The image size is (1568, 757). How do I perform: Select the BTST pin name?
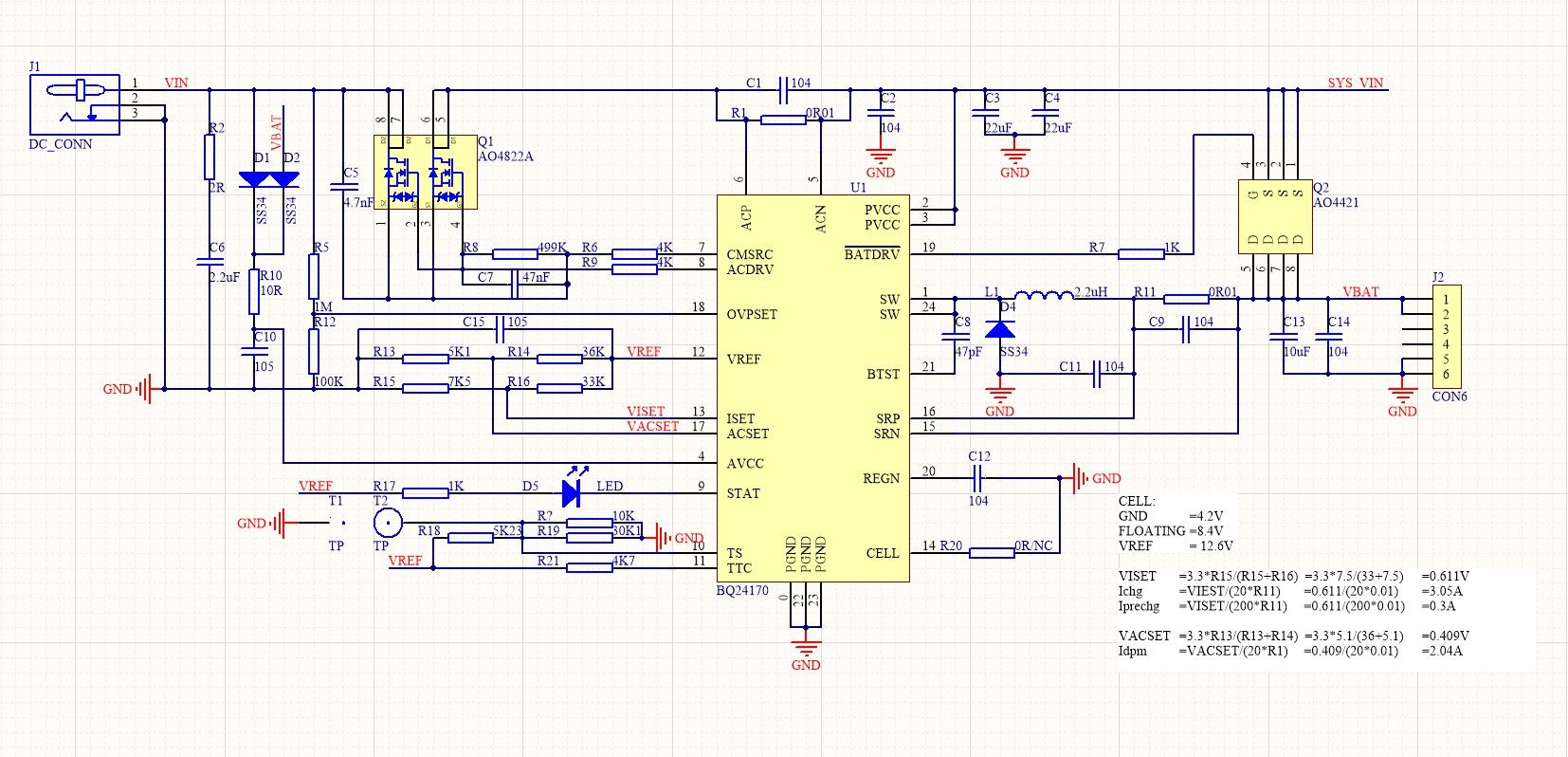(884, 374)
